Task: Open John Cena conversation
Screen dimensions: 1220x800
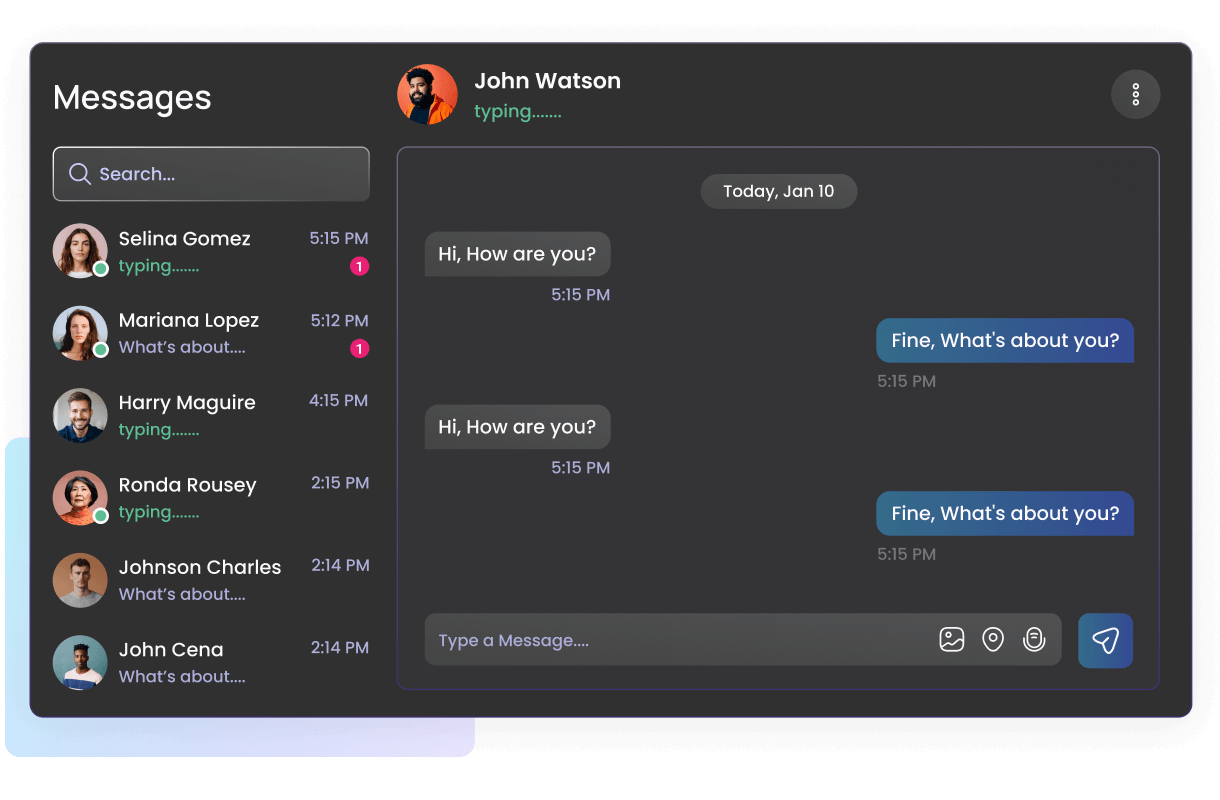Action: tap(210, 662)
